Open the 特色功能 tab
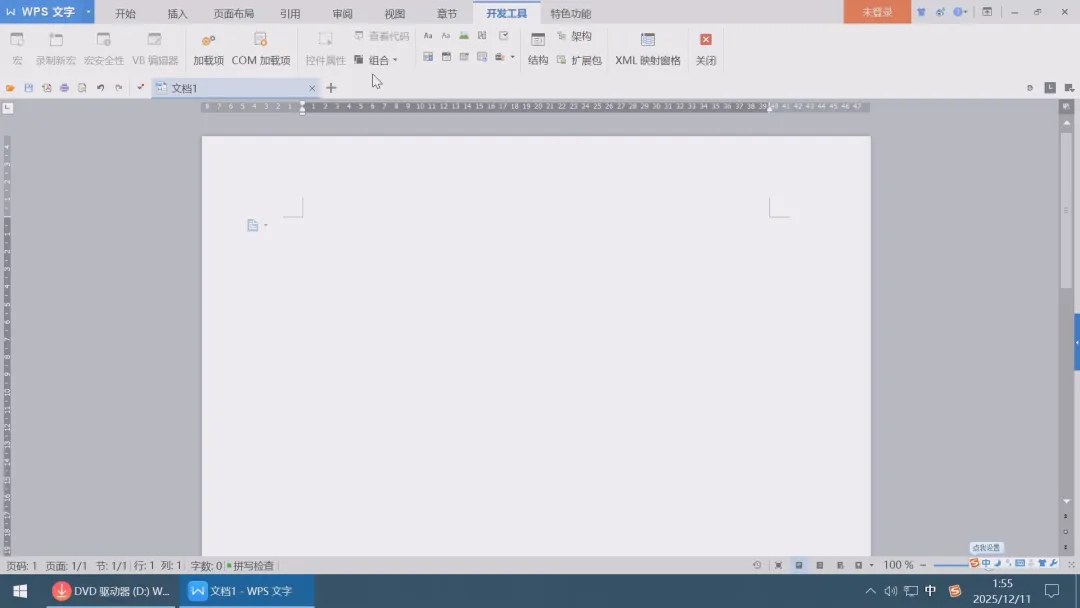Viewport: 1080px width, 608px height. 570,13
